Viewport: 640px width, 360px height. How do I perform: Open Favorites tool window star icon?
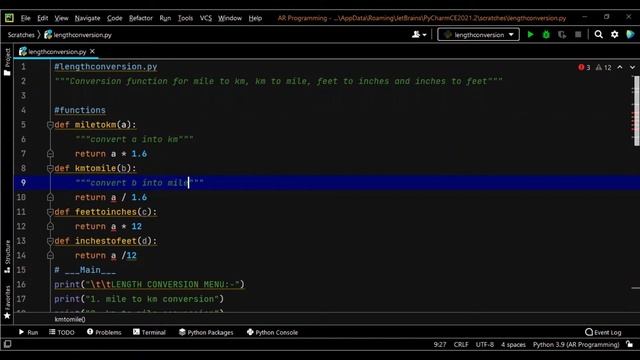[x=7, y=302]
